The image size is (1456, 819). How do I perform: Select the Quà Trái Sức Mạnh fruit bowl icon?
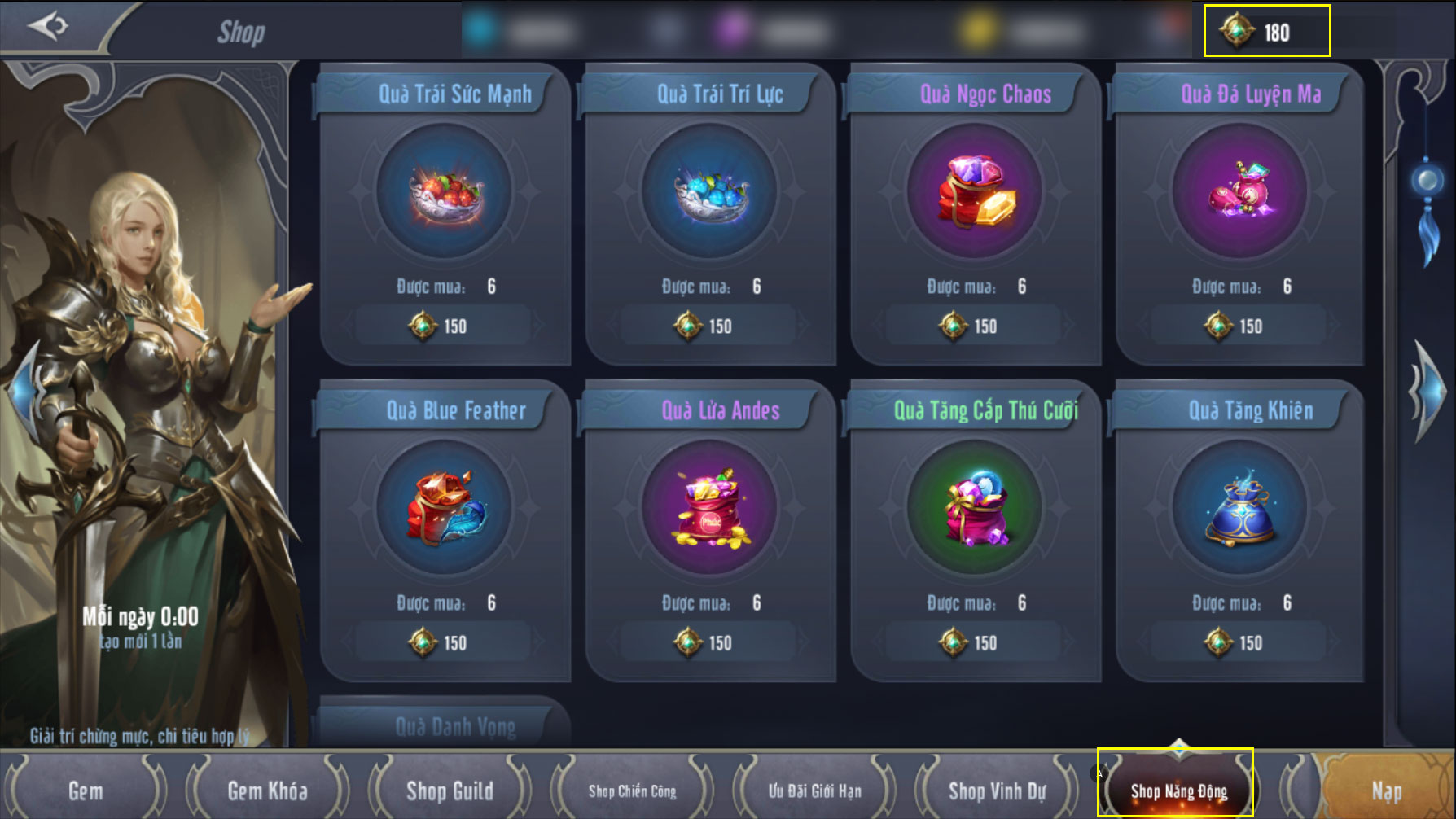tap(445, 192)
